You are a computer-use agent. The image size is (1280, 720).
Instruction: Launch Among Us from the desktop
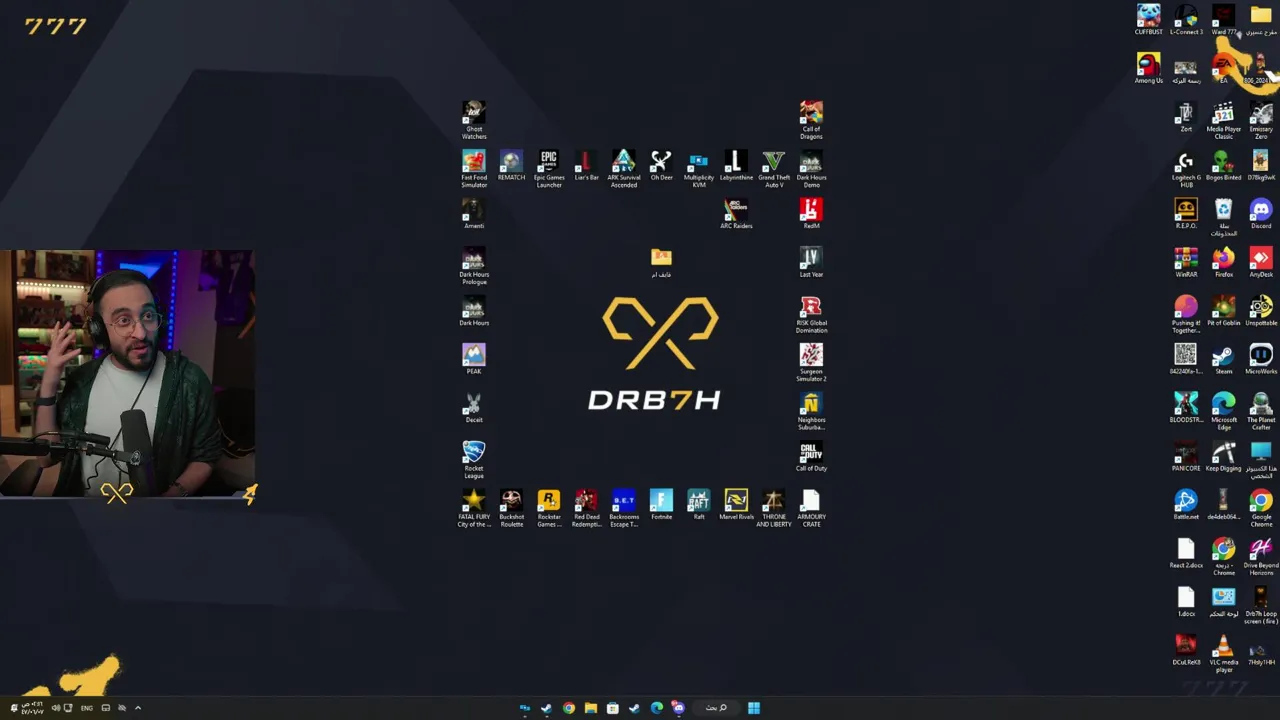[1148, 68]
